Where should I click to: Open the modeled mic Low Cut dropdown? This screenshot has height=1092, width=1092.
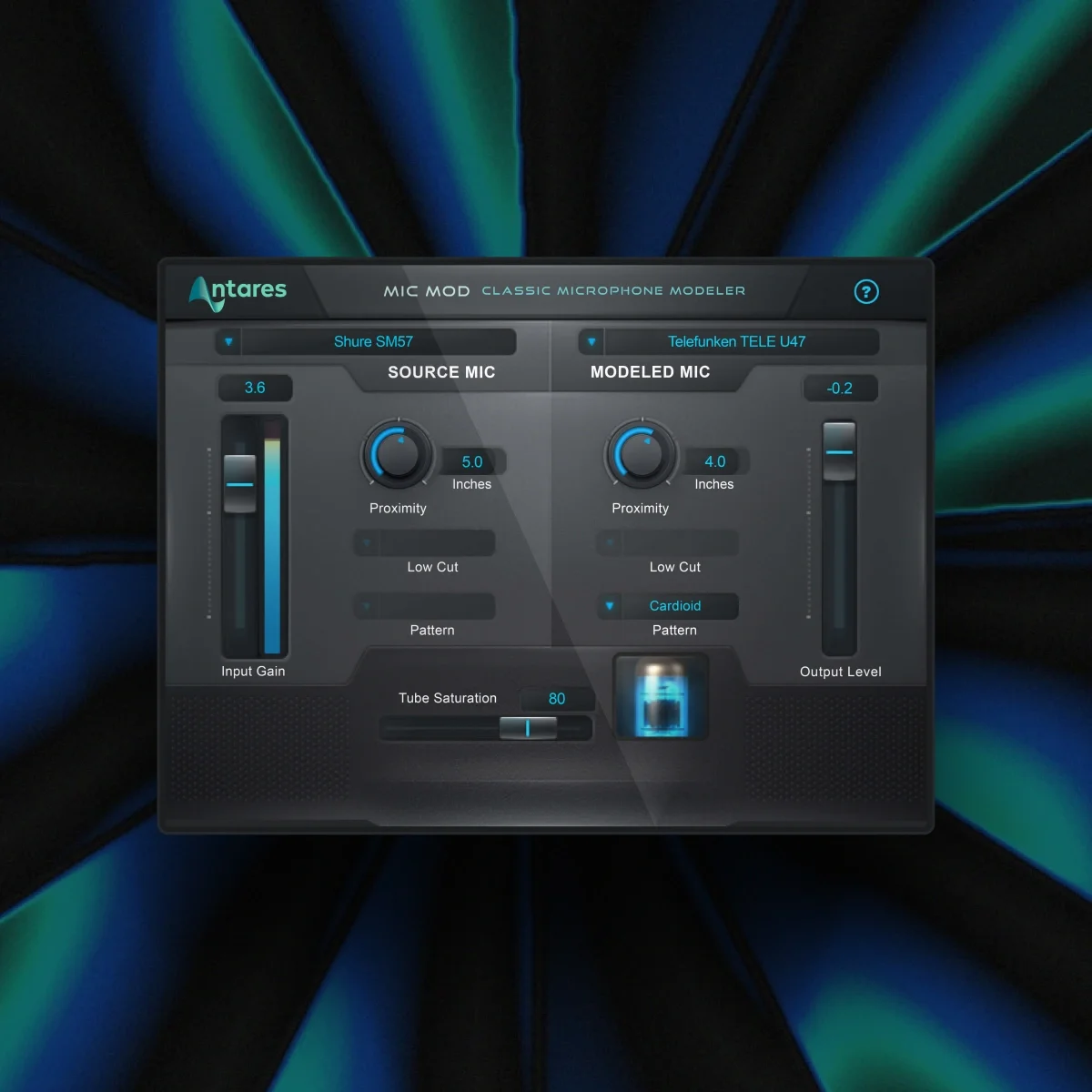[x=668, y=543]
